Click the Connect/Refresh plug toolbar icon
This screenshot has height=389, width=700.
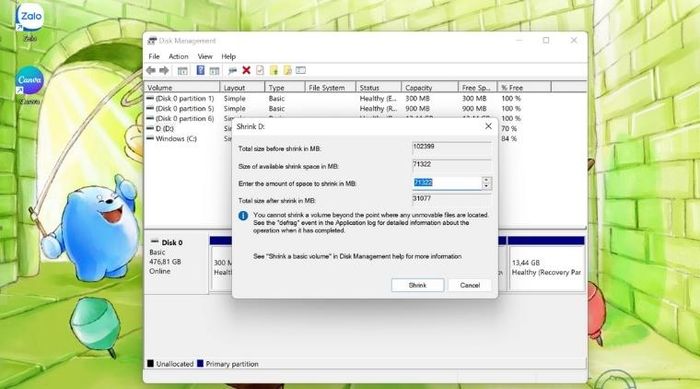coord(232,71)
